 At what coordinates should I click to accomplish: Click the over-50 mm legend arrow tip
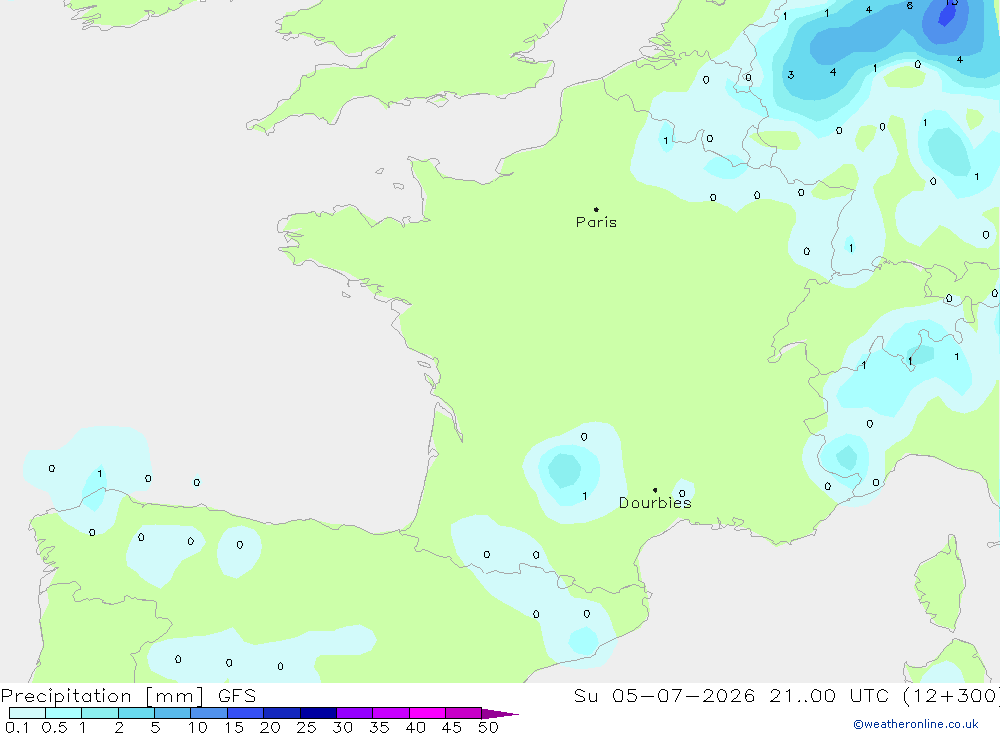tap(500, 714)
